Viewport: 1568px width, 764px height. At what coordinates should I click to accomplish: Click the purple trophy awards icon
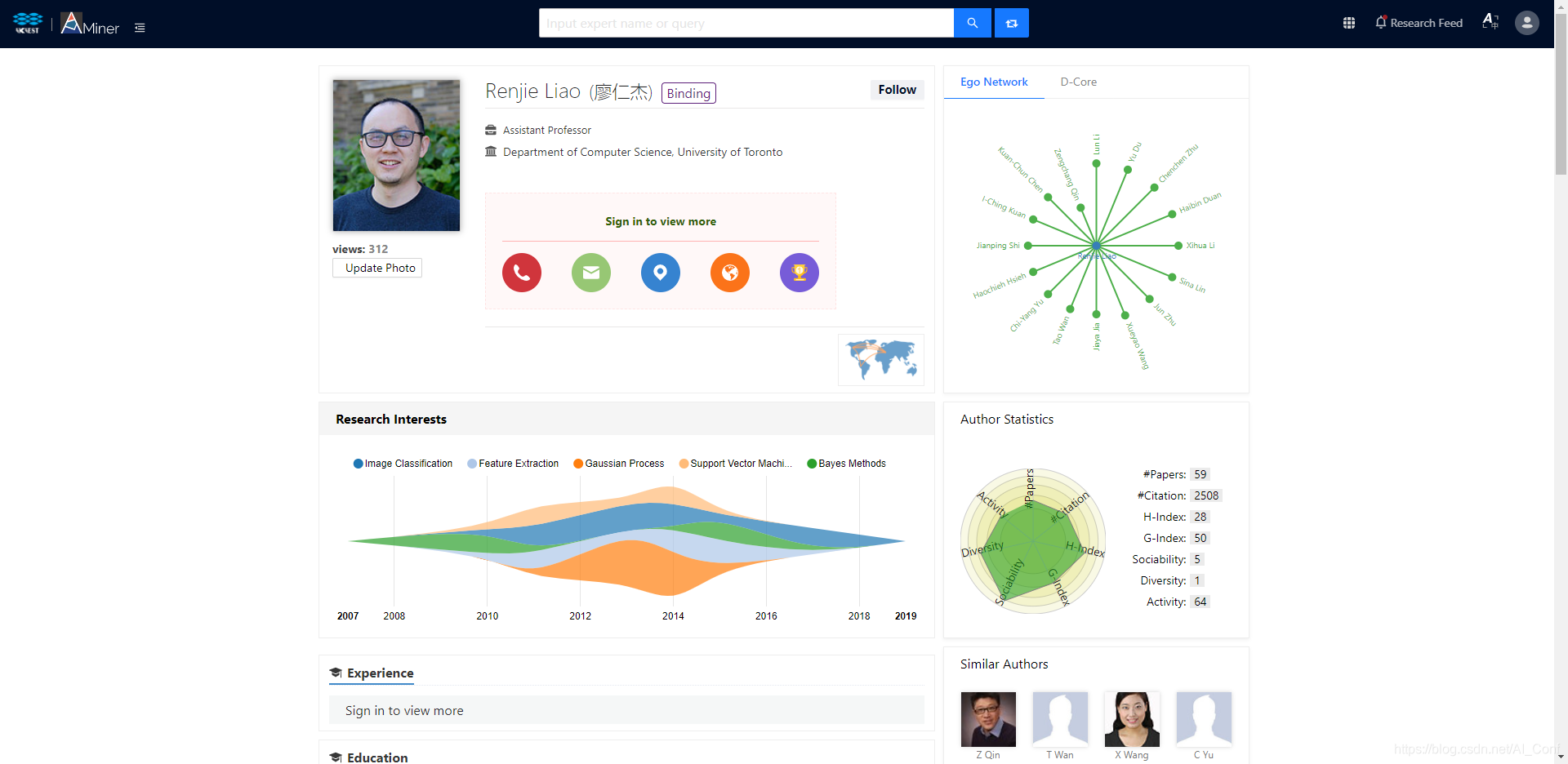point(800,273)
